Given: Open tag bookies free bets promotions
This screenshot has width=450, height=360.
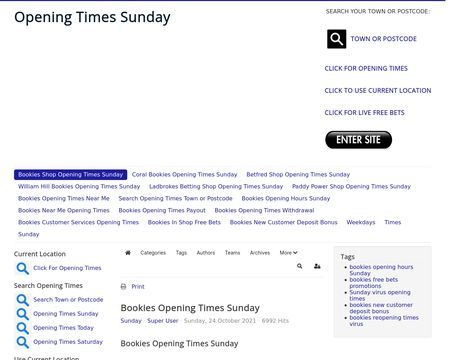Looking at the screenshot, I should pos(373,283).
